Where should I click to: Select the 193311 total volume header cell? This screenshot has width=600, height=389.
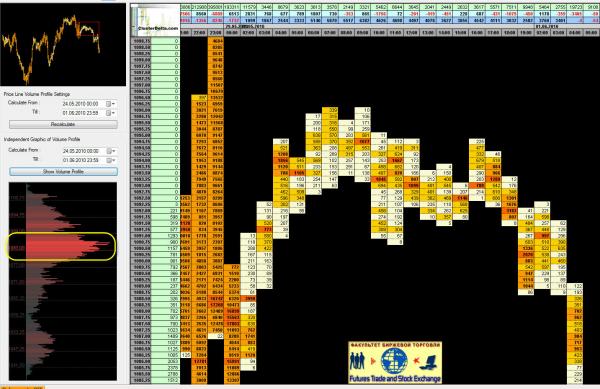(x=232, y=7)
